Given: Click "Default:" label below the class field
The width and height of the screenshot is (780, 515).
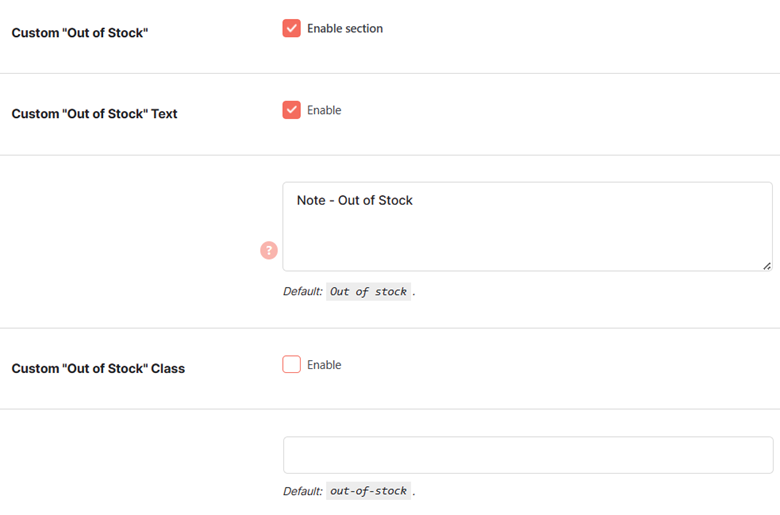Looking at the screenshot, I should pos(302,491).
